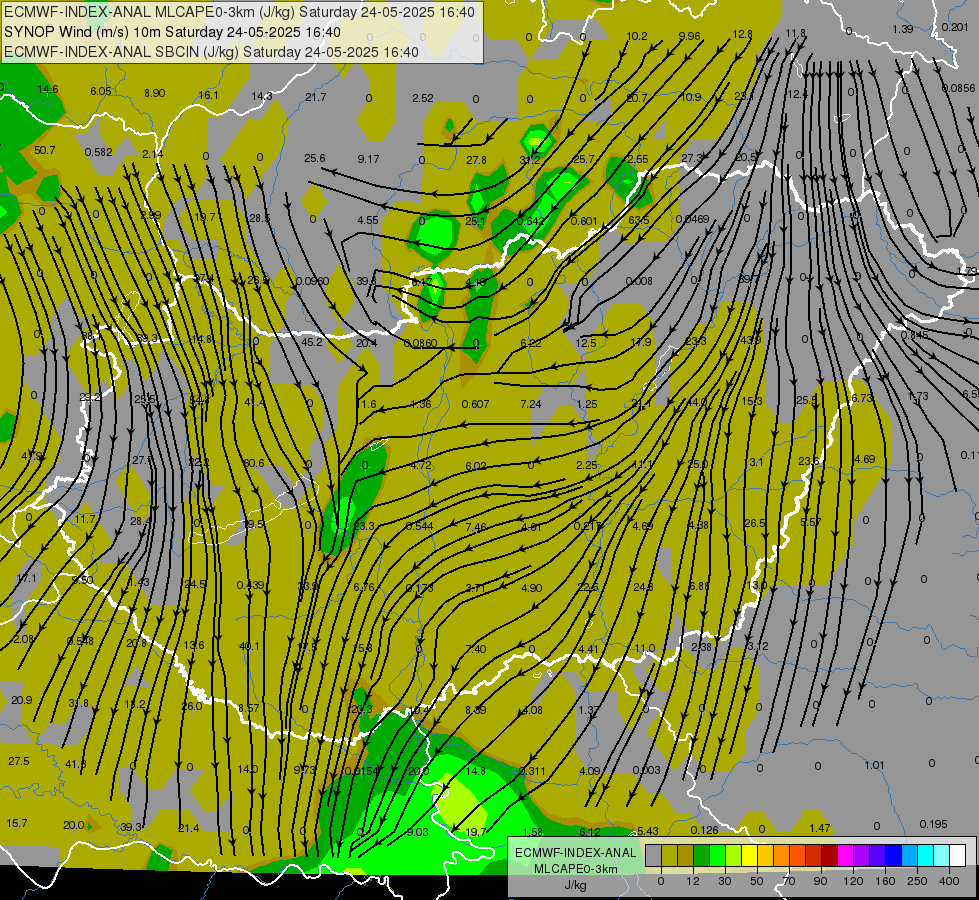Pick the magenta legend swatch
979x900 pixels.
click(845, 856)
